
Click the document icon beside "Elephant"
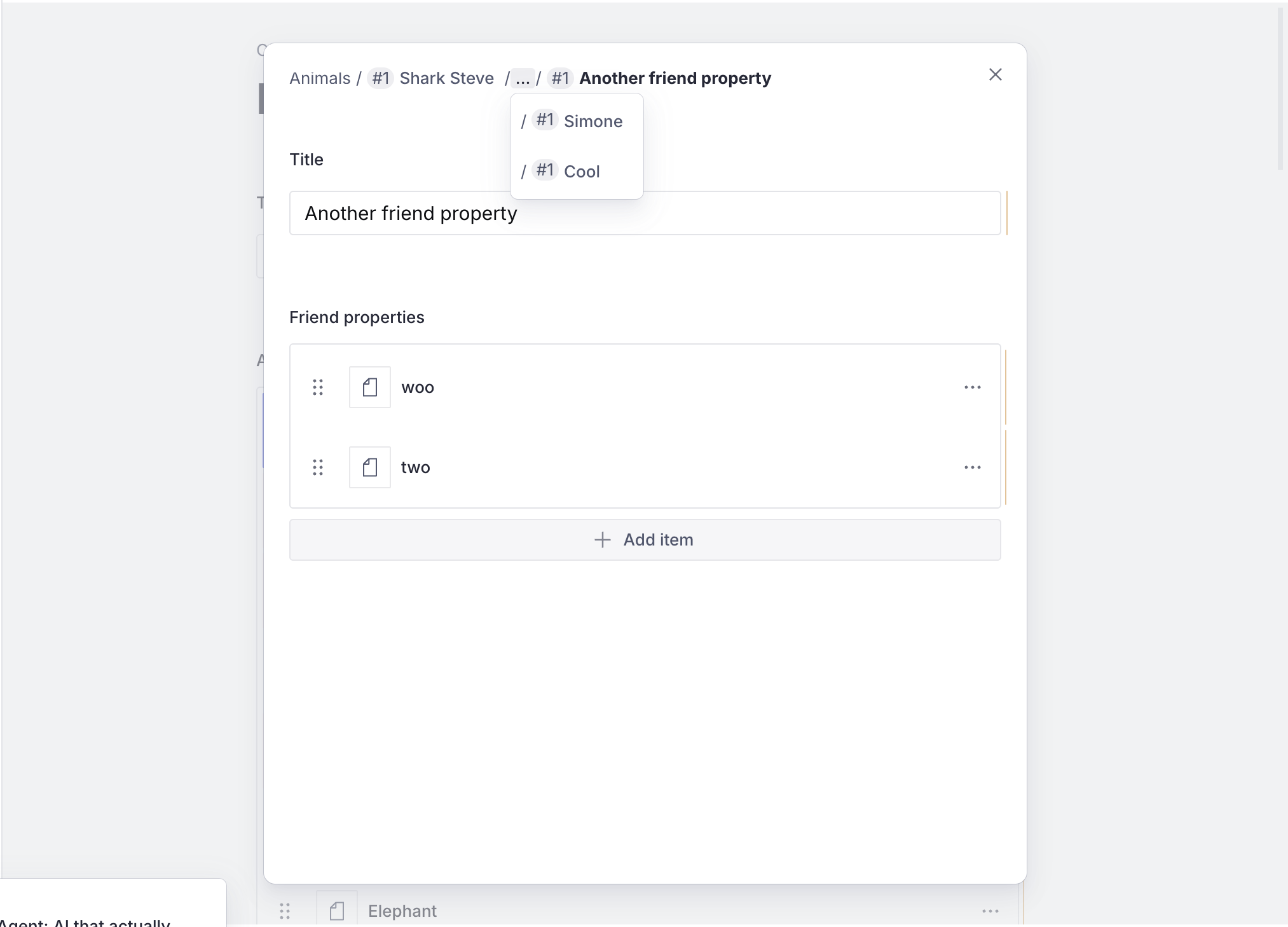(x=336, y=910)
